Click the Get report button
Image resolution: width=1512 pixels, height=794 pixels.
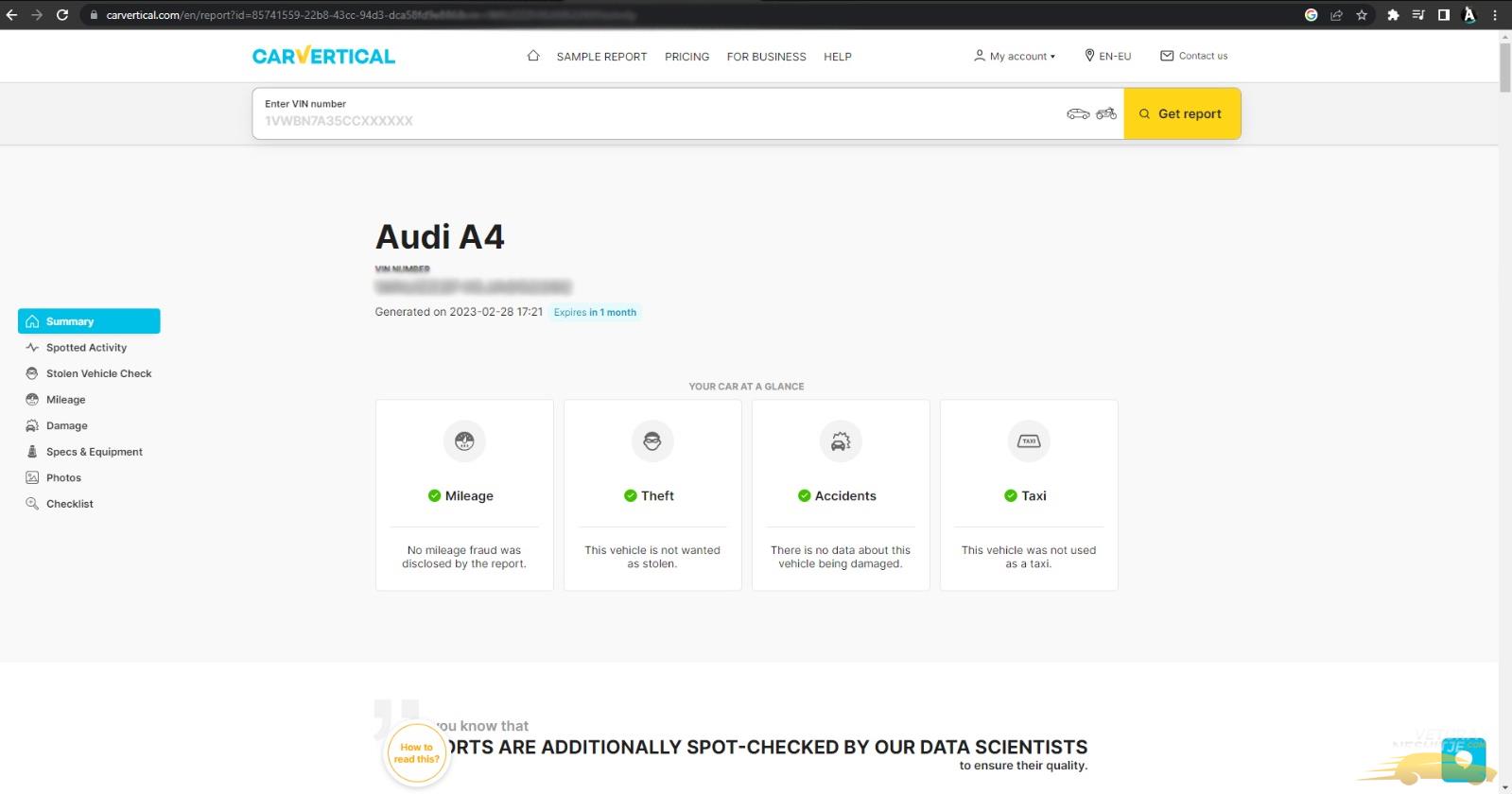tap(1182, 113)
